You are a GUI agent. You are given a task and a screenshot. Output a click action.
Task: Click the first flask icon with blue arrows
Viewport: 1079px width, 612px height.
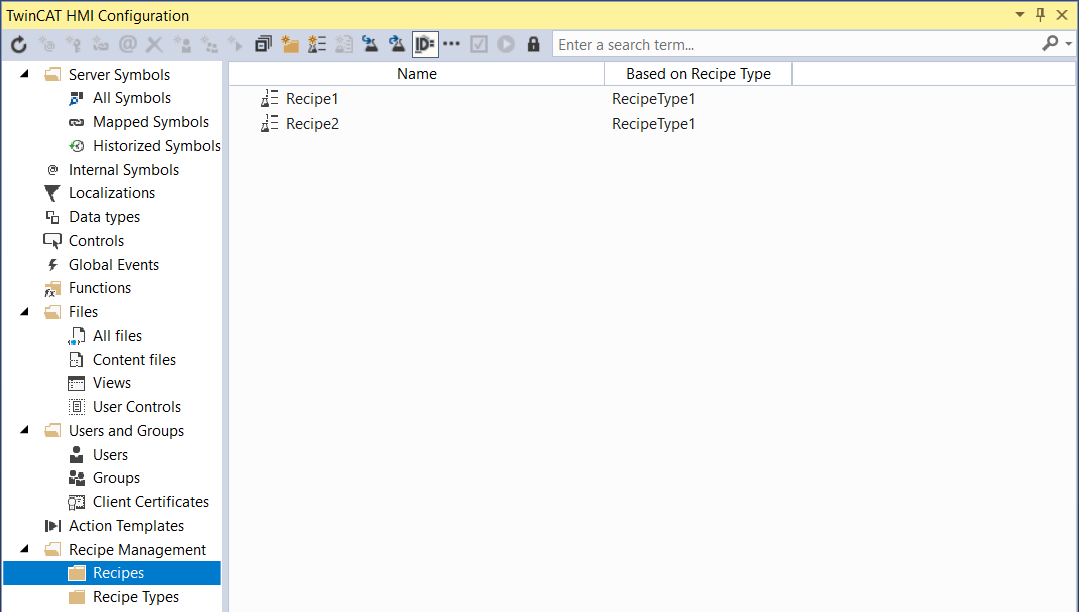(x=370, y=45)
